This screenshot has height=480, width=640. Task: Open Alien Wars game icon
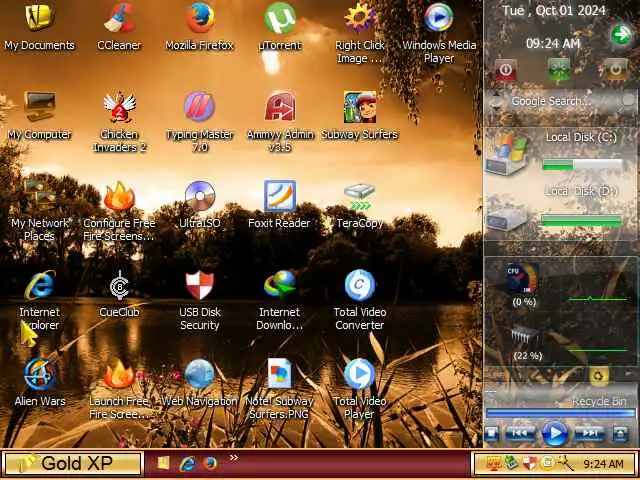tap(40, 374)
